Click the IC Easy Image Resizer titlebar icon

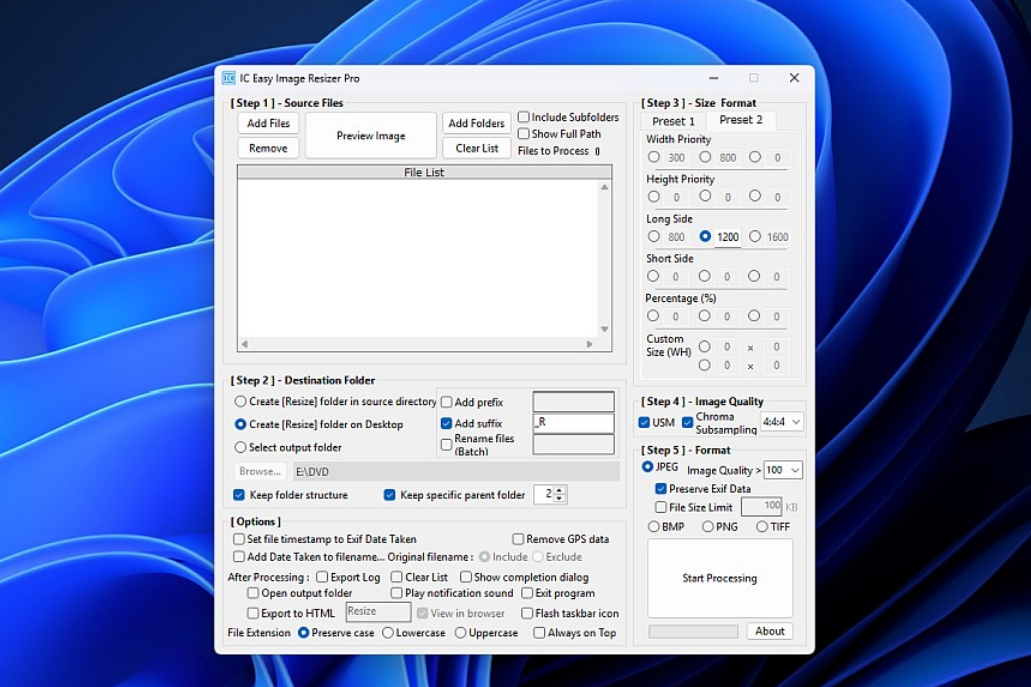tap(230, 77)
